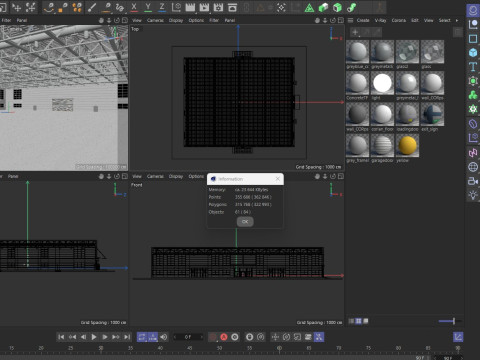
Task: Click frame 50 on the timeline ruler
Action: coord(219,348)
